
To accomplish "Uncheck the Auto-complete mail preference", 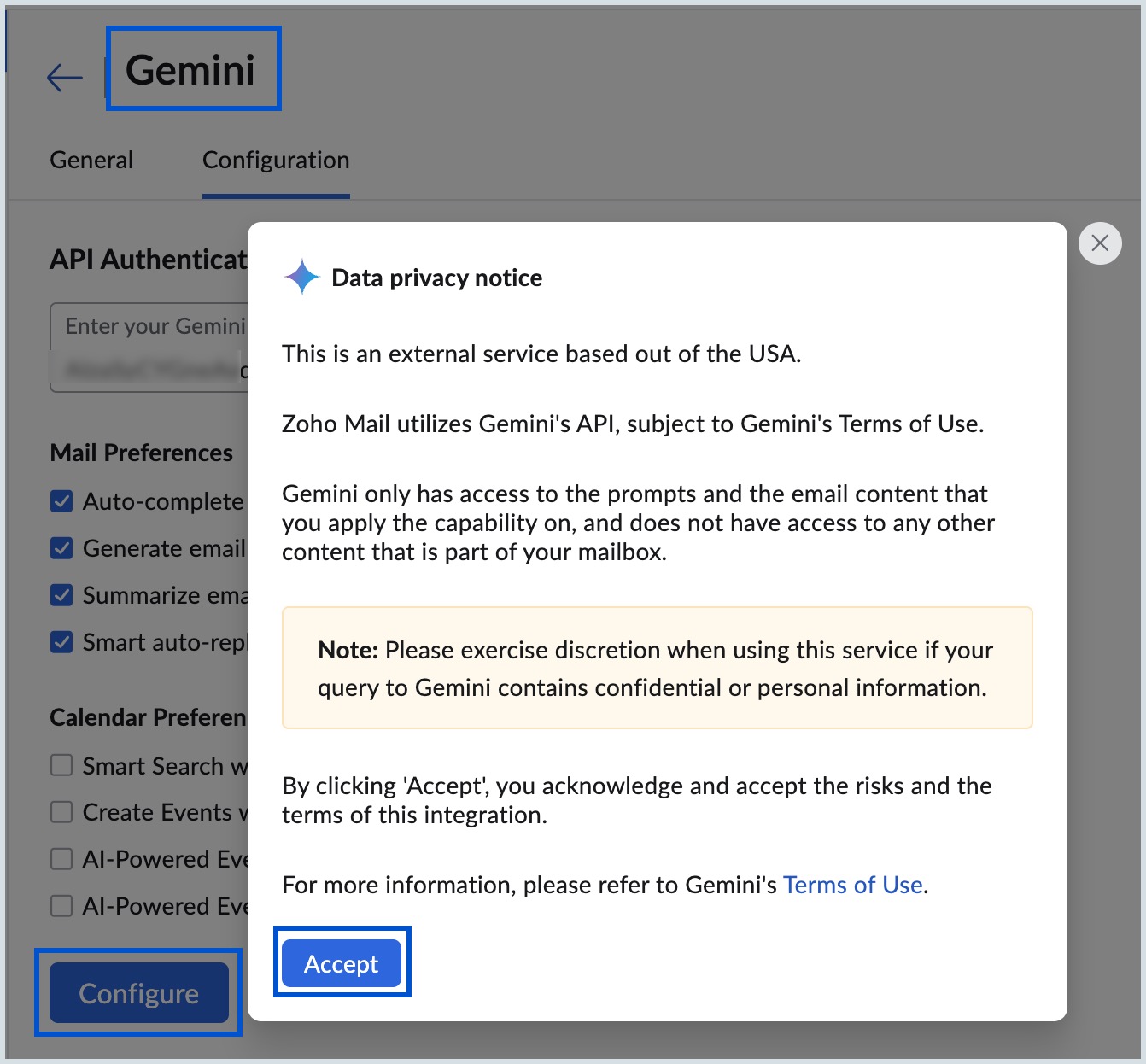I will coord(61,501).
